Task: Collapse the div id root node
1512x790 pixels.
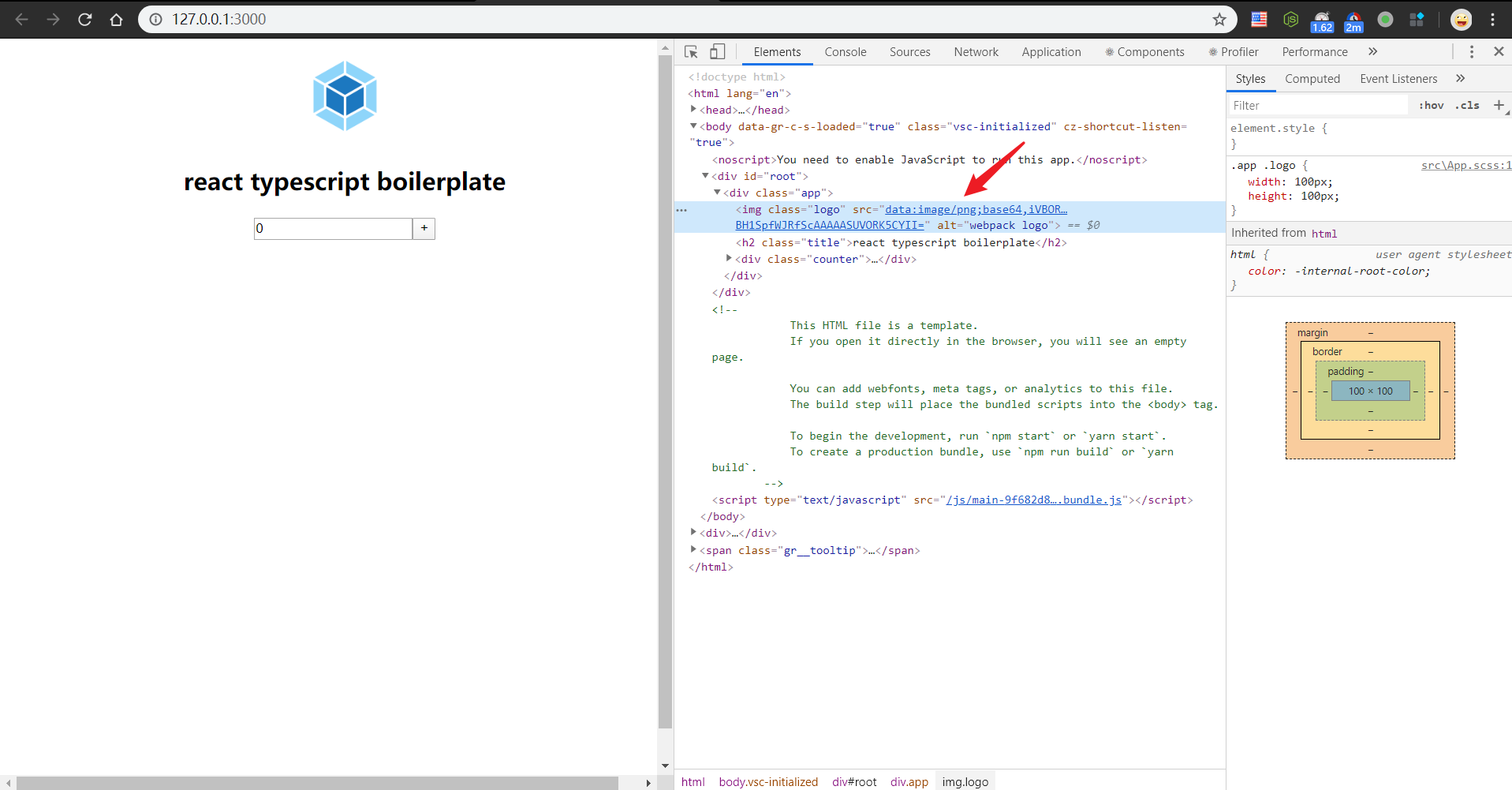Action: 705,175
